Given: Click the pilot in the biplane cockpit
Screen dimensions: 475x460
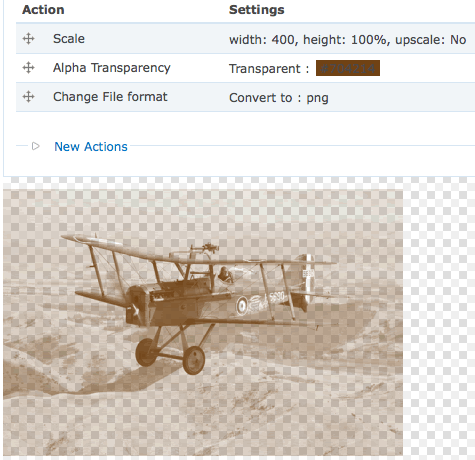Looking at the screenshot, I should coord(225,274).
